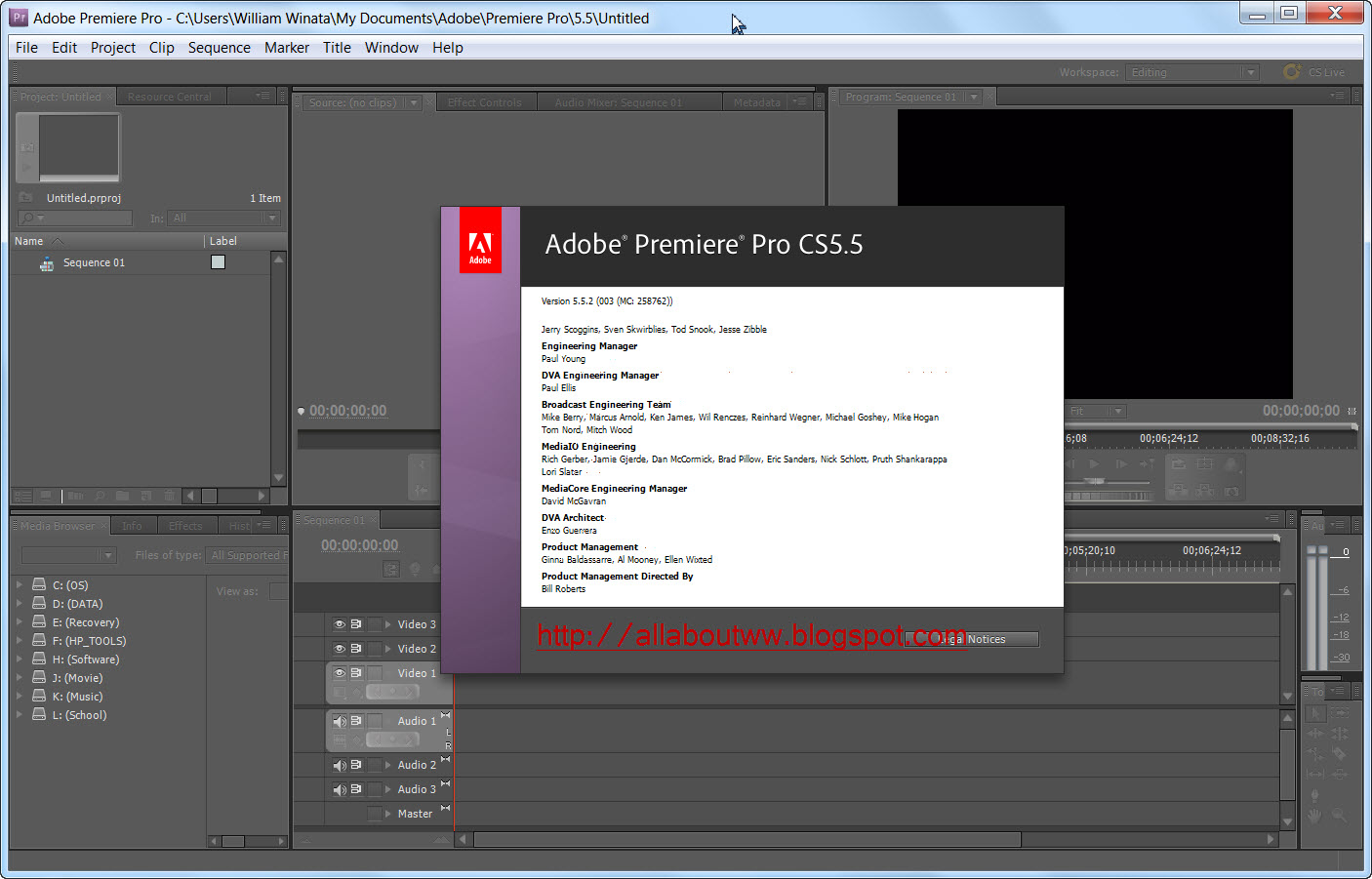1372x879 pixels.
Task: Click Export Frame camera icon in Program monitor
Action: [1231, 491]
